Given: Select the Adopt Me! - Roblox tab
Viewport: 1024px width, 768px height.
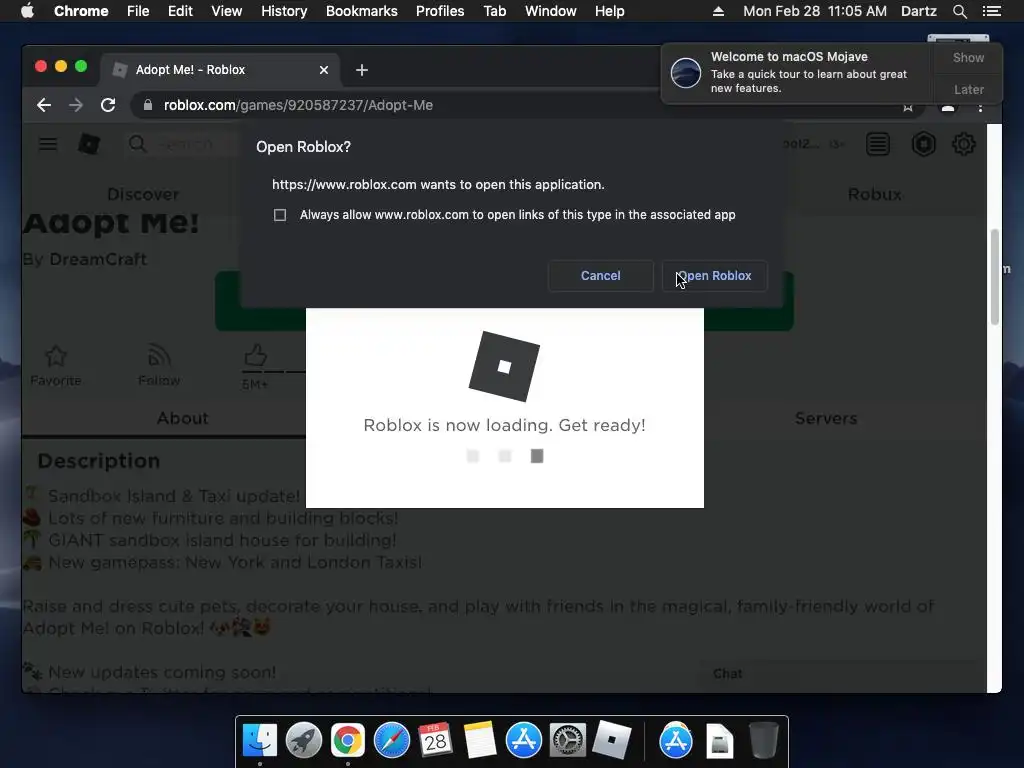Looking at the screenshot, I should pos(219,70).
